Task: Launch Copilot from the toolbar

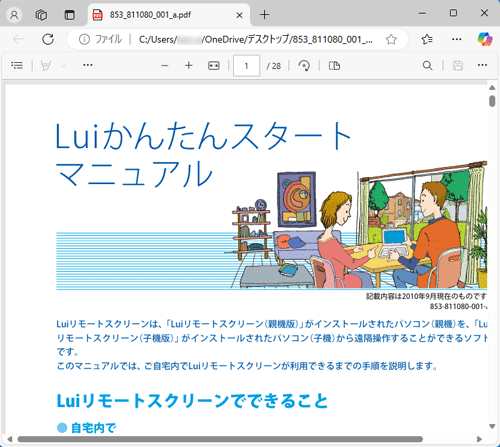Action: click(x=484, y=39)
